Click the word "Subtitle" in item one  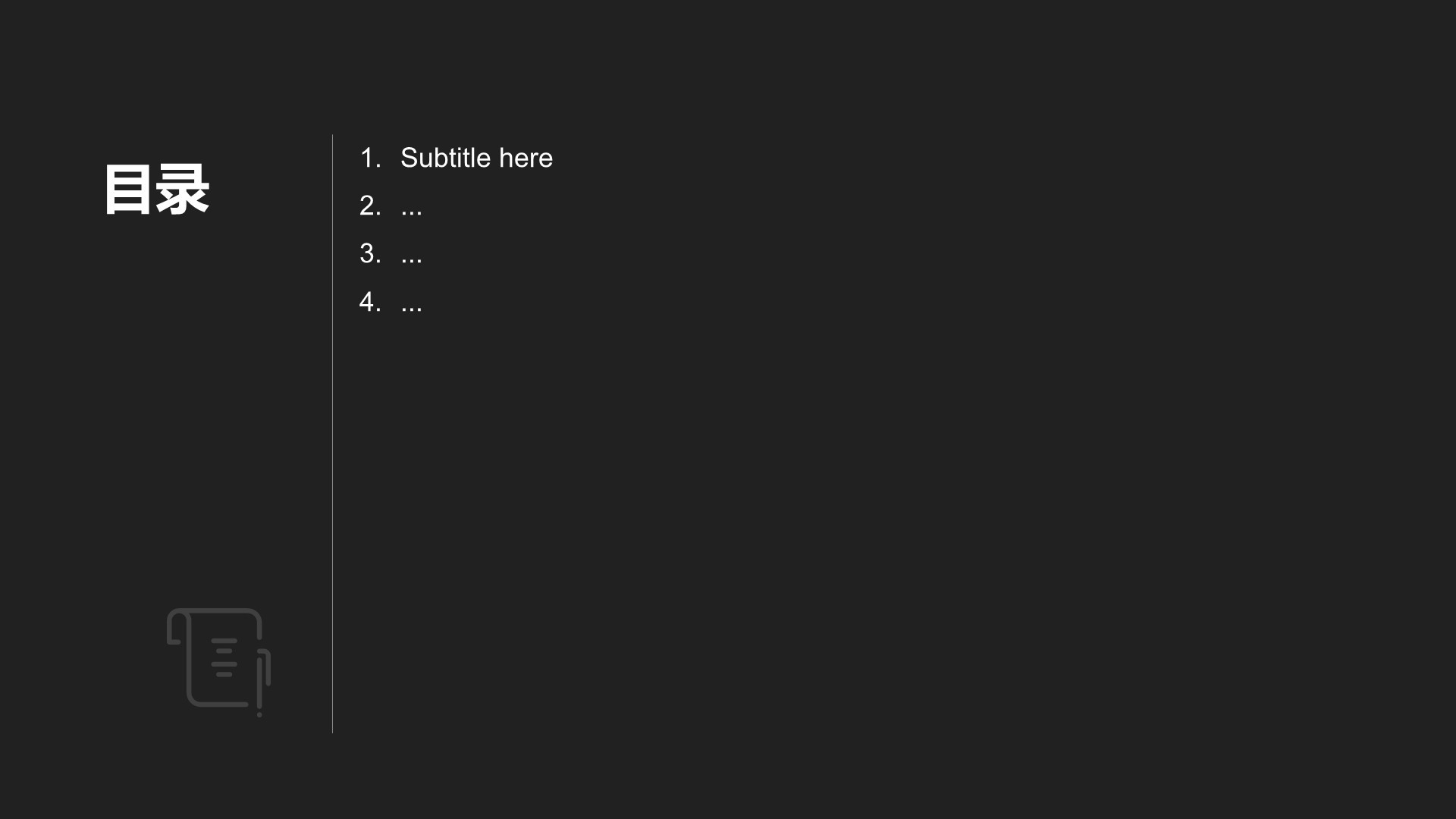445,158
